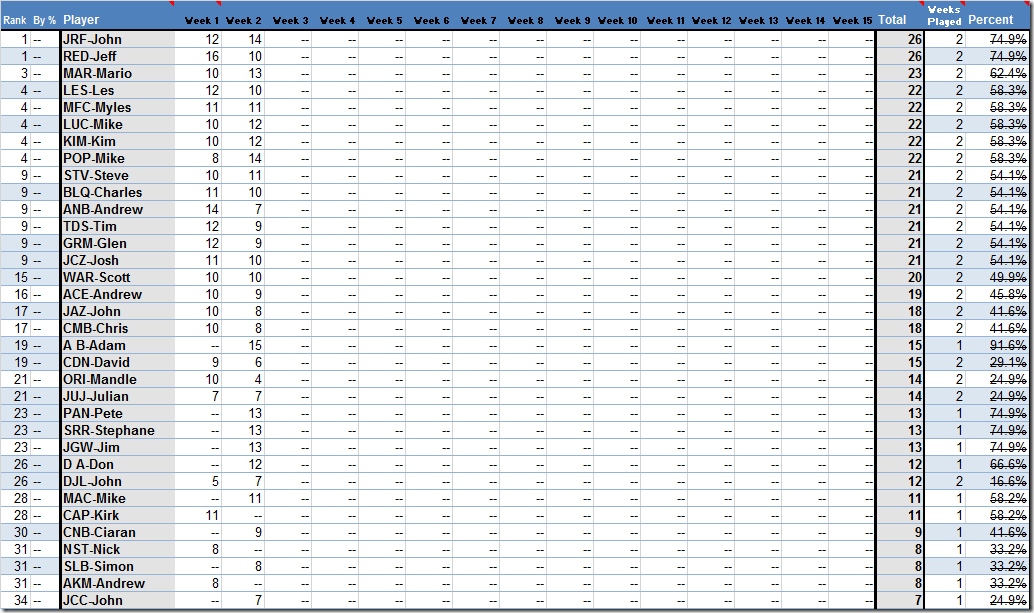1034x613 pixels.
Task: Click player name LUC-Mike
Action: pyautogui.click(x=93, y=125)
